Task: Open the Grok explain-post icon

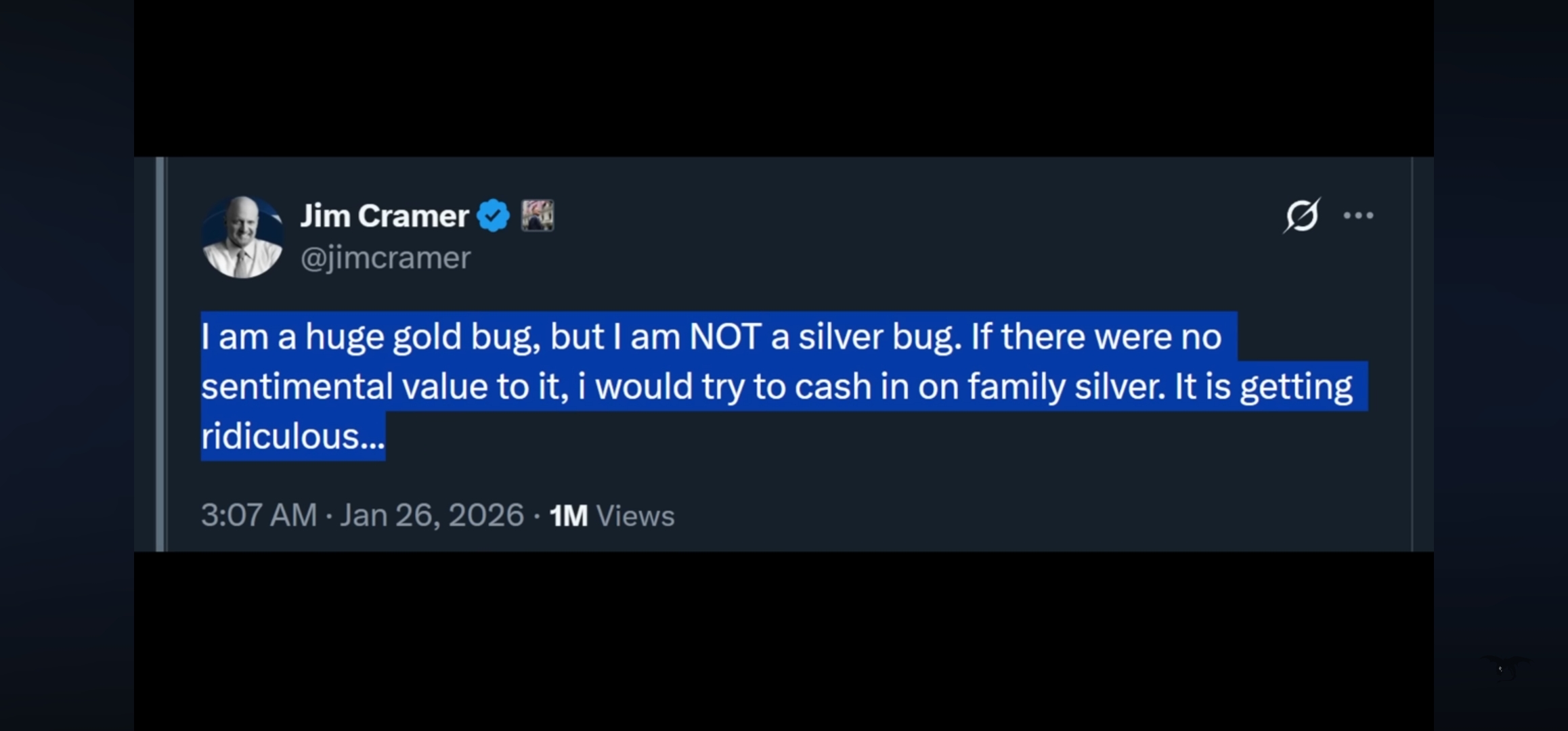Action: coord(1301,216)
